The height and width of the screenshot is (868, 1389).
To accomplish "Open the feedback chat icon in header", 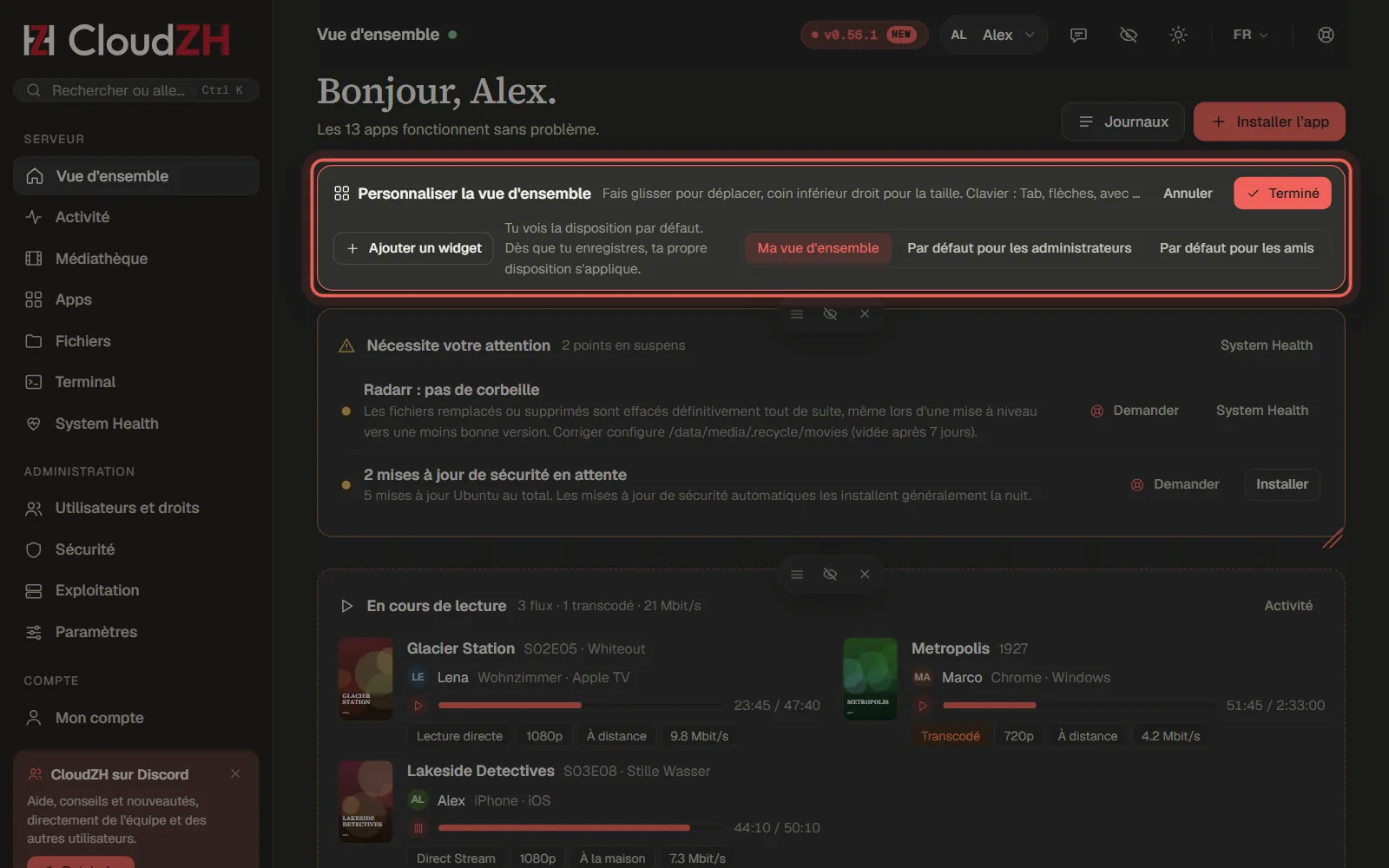I will 1078,35.
